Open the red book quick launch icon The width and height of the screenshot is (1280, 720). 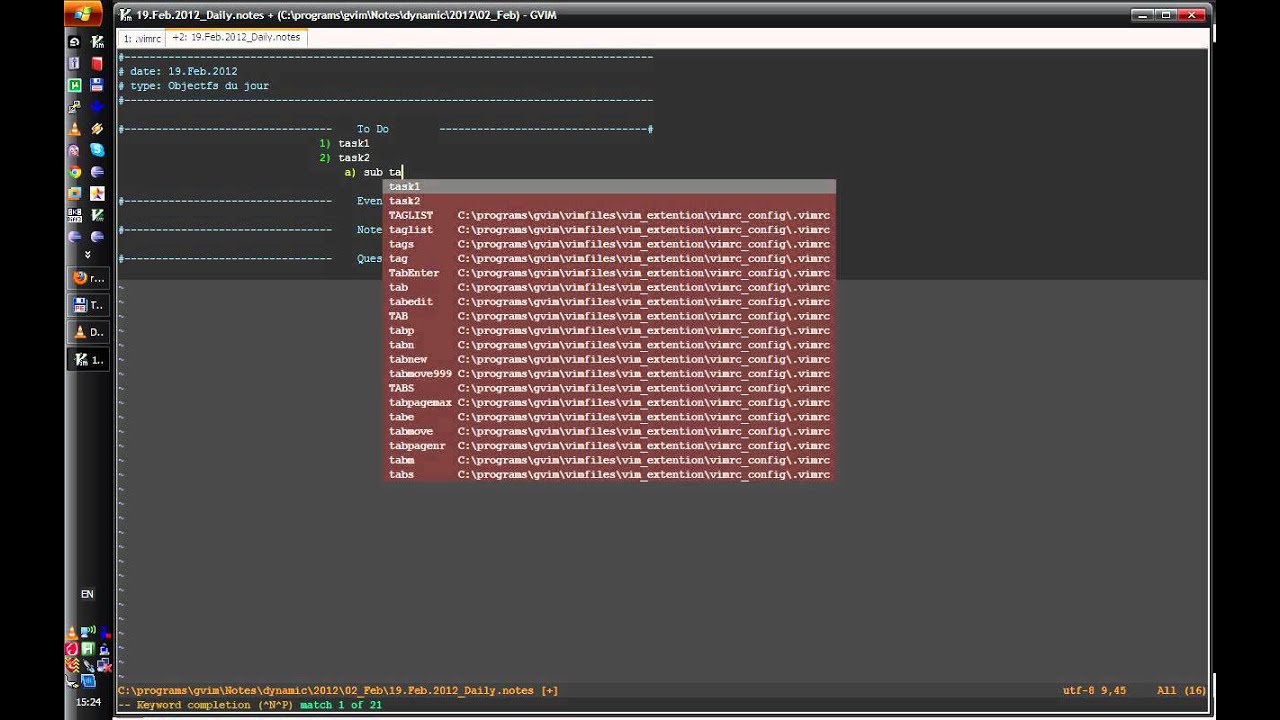pyautogui.click(x=97, y=64)
